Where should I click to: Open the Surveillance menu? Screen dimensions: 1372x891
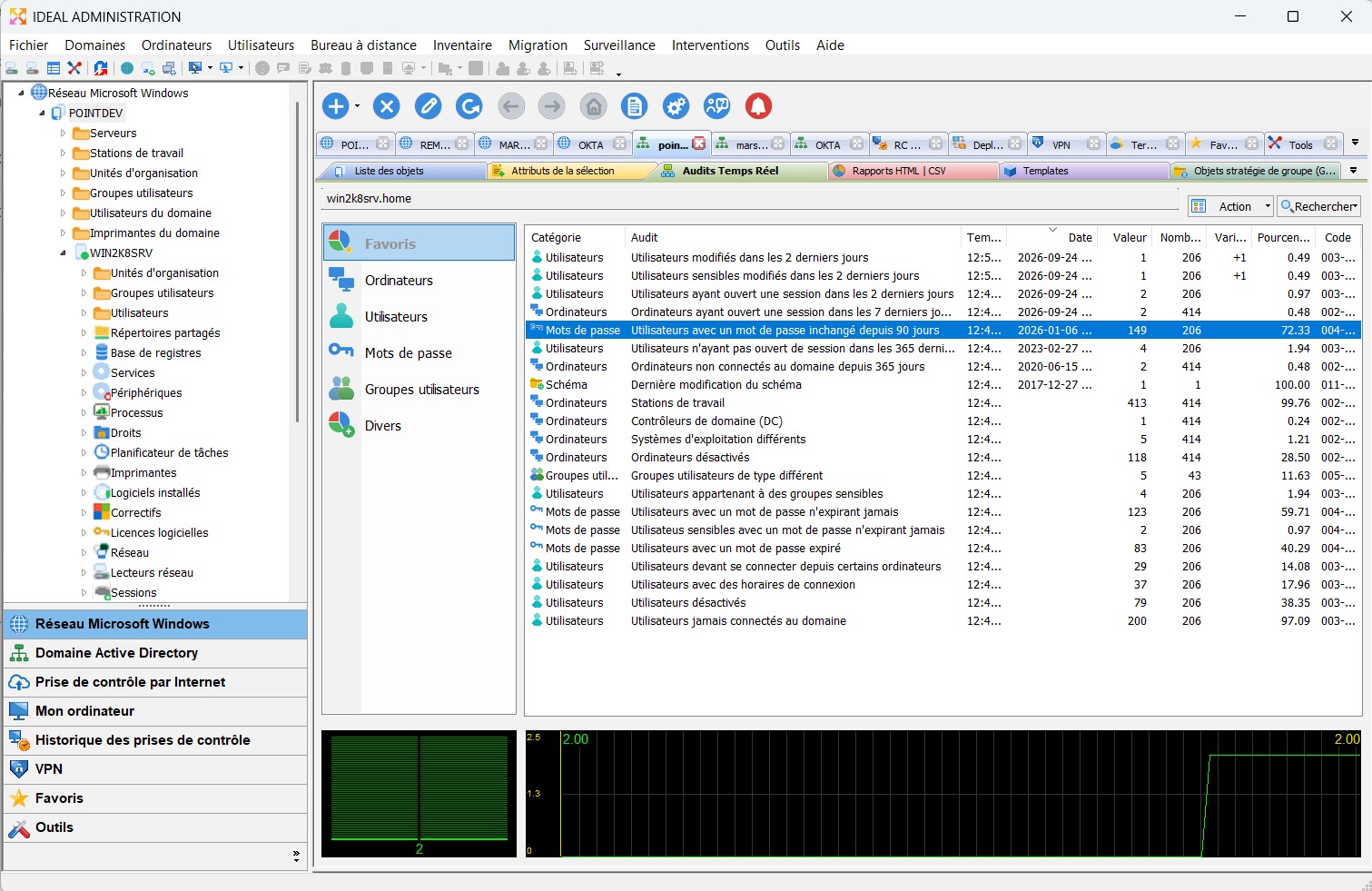pyautogui.click(x=619, y=45)
